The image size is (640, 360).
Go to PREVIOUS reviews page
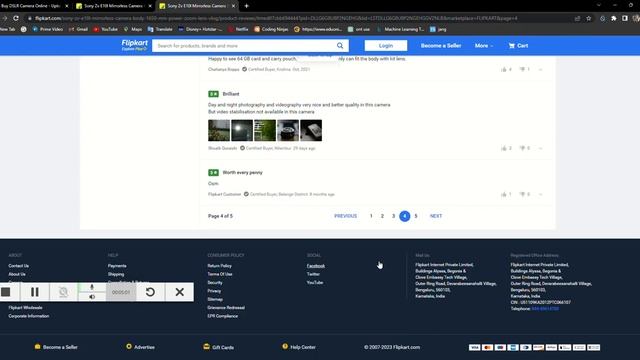(345, 216)
